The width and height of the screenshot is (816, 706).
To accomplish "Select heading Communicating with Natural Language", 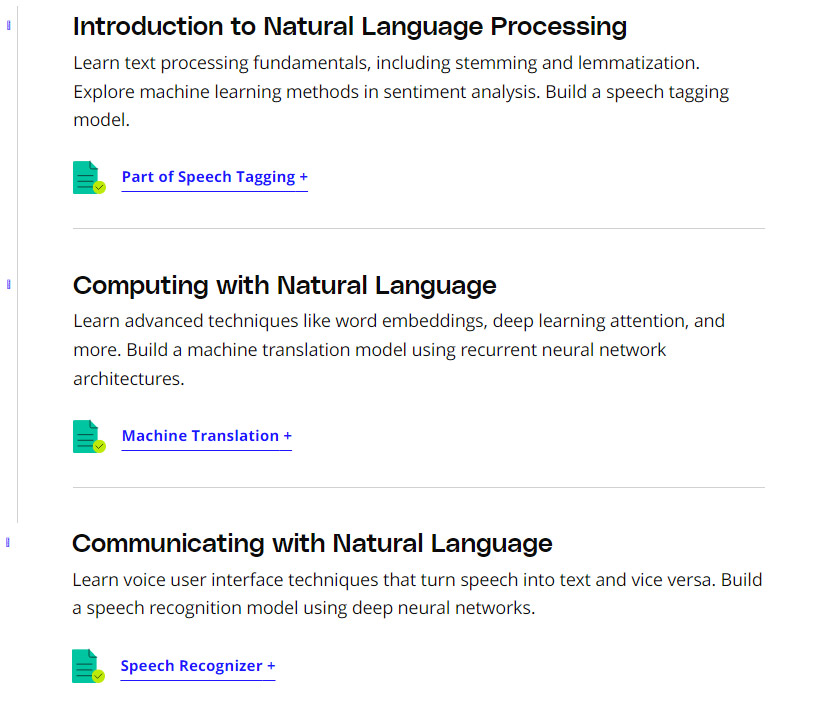I will click(x=312, y=544).
